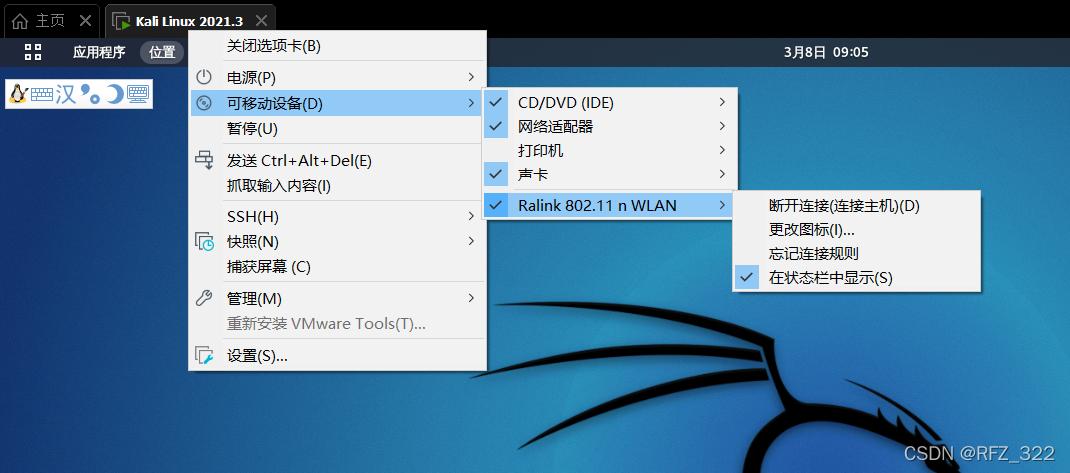This screenshot has width=1070, height=473.
Task: Select 忘记连接规则 option
Action: [x=856, y=254]
